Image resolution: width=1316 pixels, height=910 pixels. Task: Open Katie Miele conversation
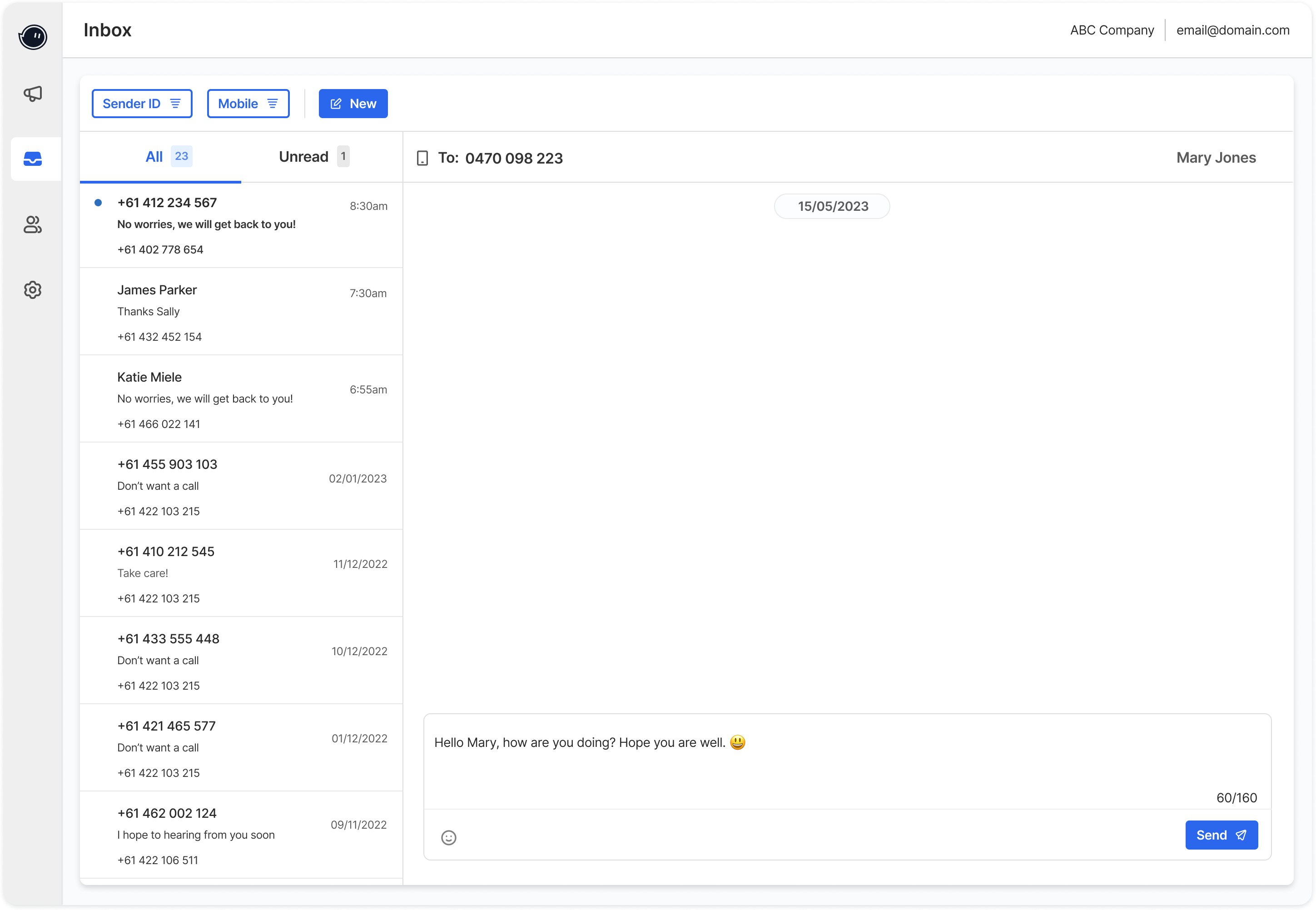tap(241, 399)
